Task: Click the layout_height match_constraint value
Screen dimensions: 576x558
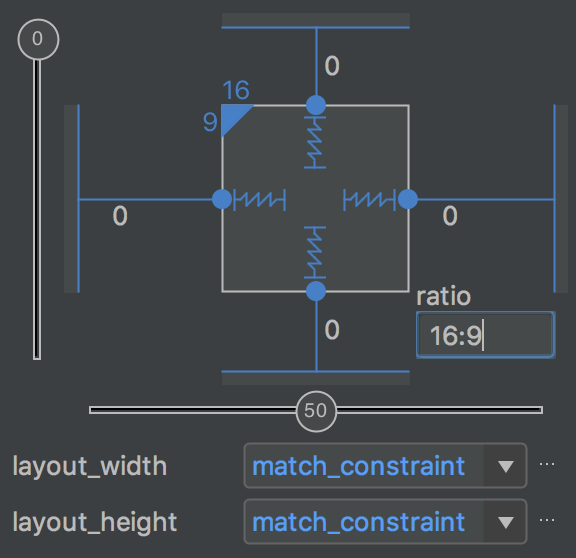Action: [359, 522]
